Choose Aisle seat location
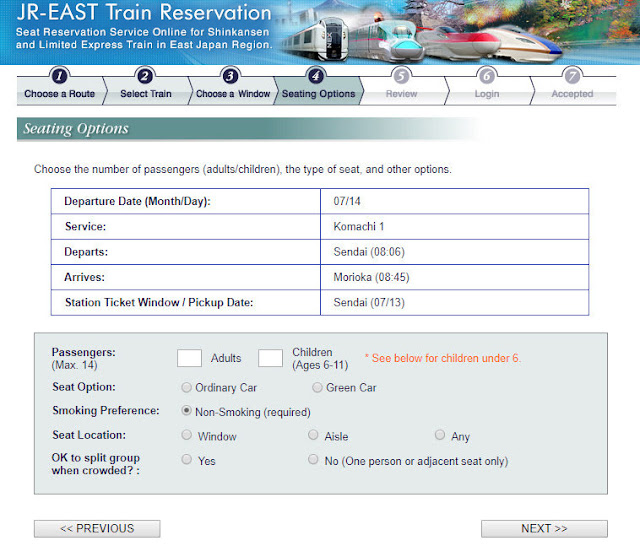The width and height of the screenshot is (640, 546). (x=313, y=435)
